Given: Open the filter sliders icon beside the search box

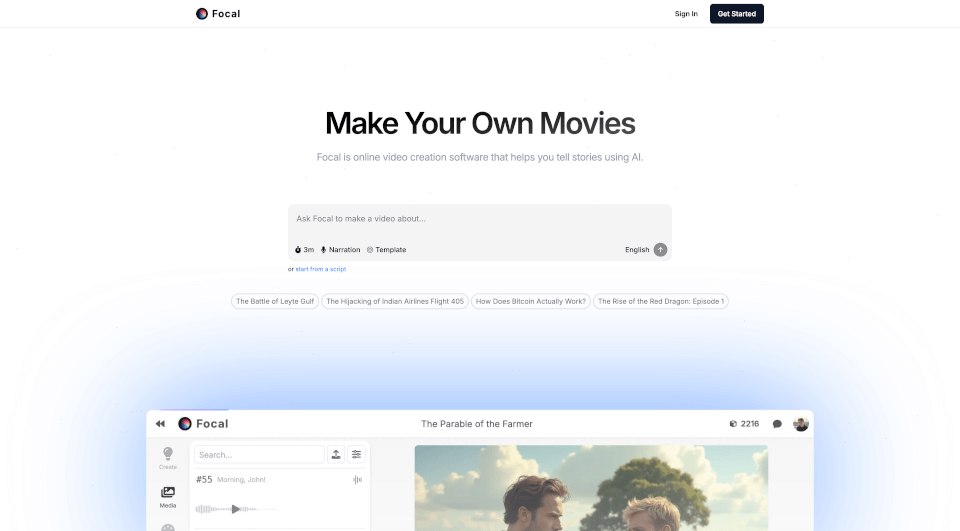Looking at the screenshot, I should click(357, 454).
